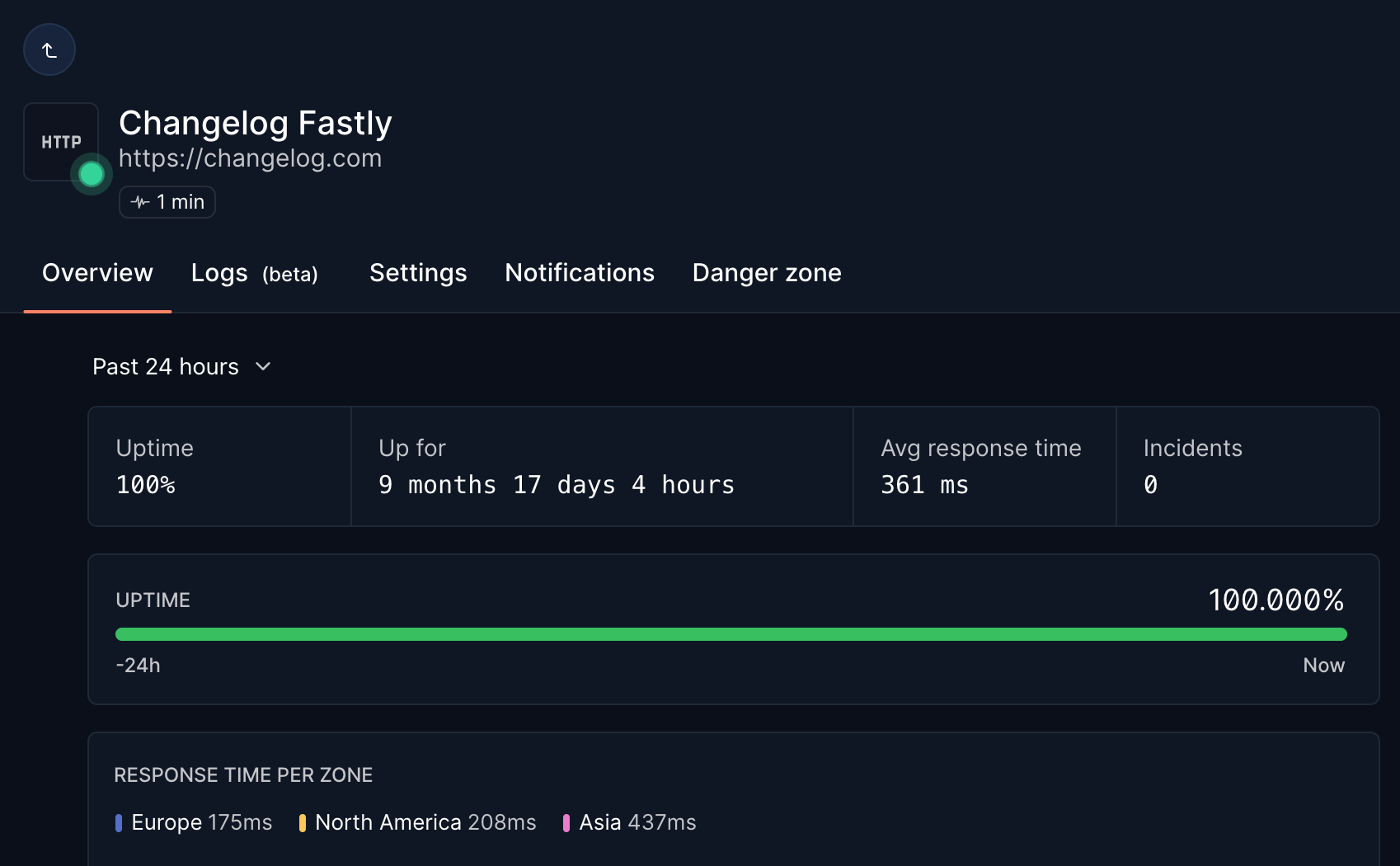Click the green online status indicator
The width and height of the screenshot is (1400, 866).
(92, 174)
